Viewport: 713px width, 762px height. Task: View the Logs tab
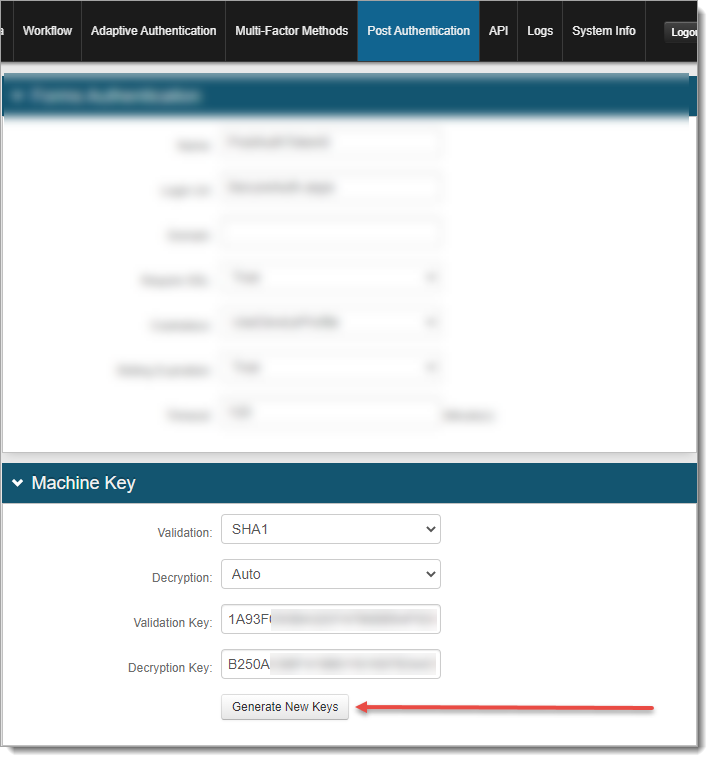tap(540, 31)
